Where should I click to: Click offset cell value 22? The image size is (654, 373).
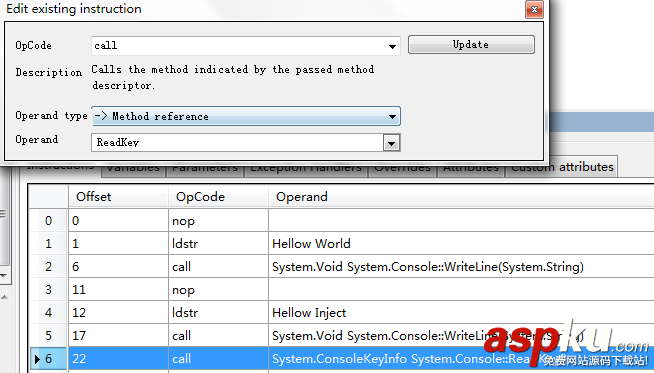pyautogui.click(x=118, y=358)
